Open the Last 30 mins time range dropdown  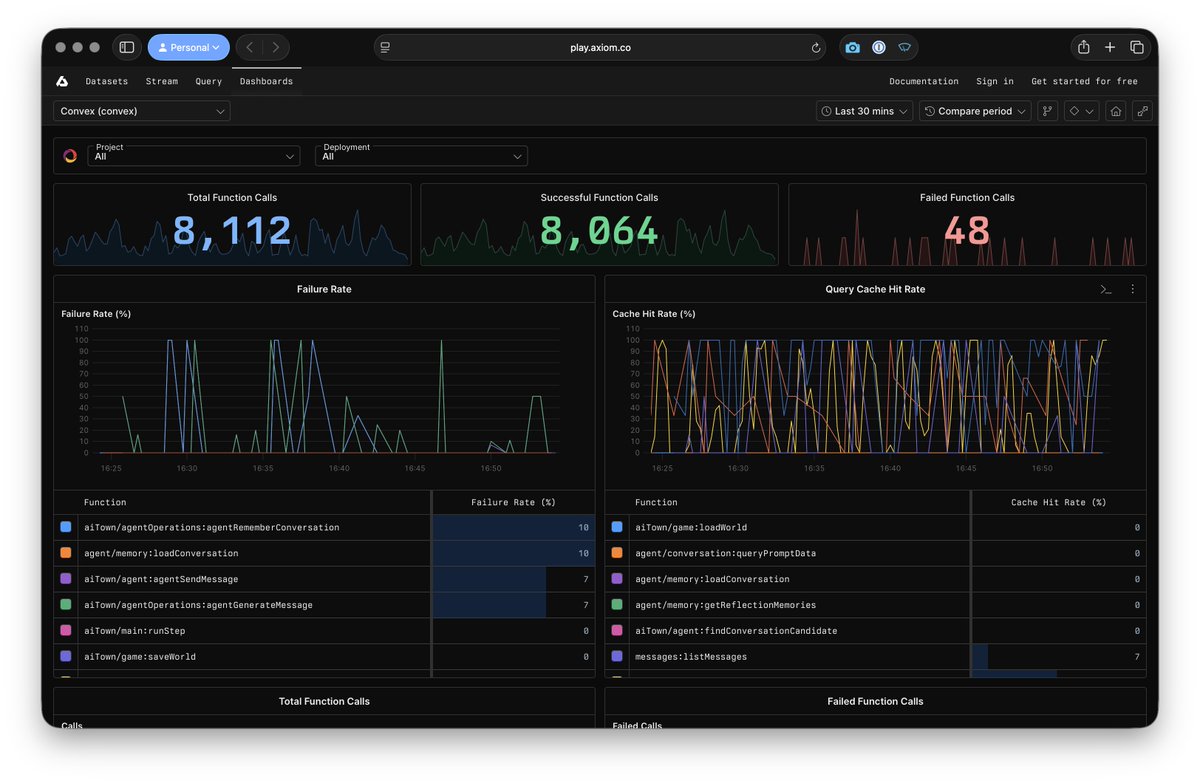pyautogui.click(x=865, y=111)
